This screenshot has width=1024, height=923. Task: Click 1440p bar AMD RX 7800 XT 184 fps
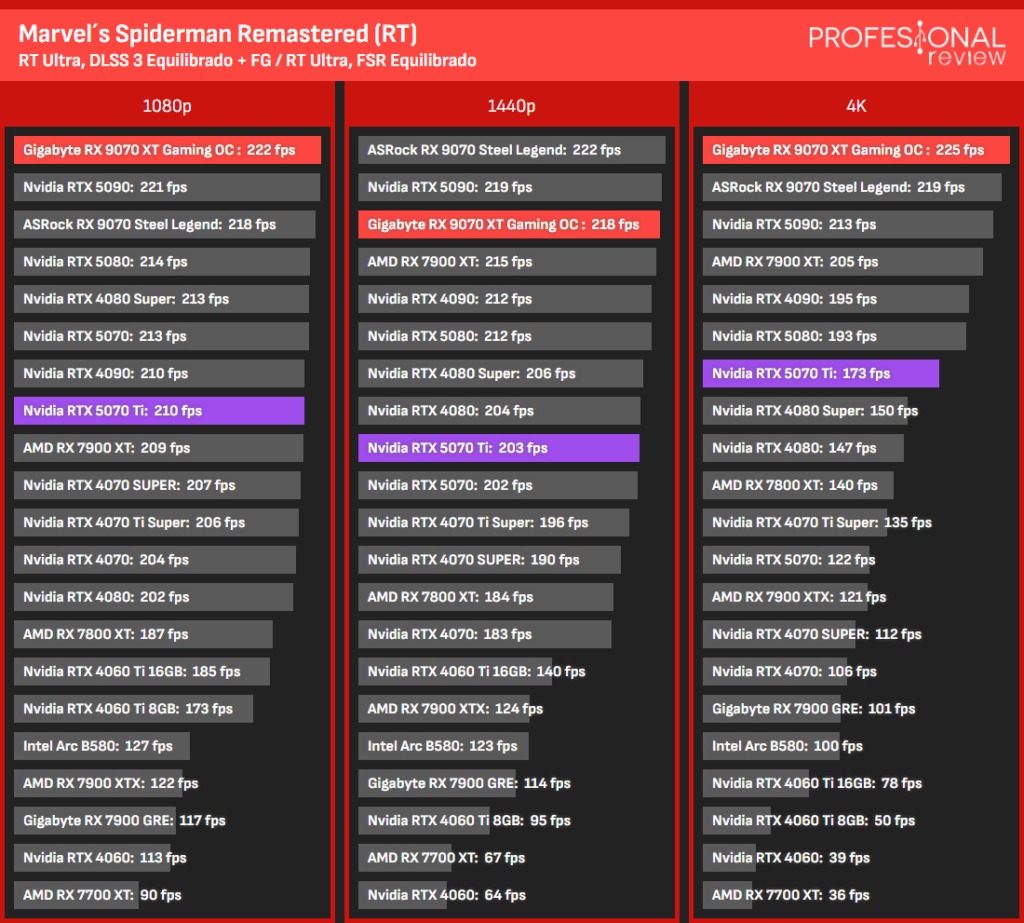486,597
